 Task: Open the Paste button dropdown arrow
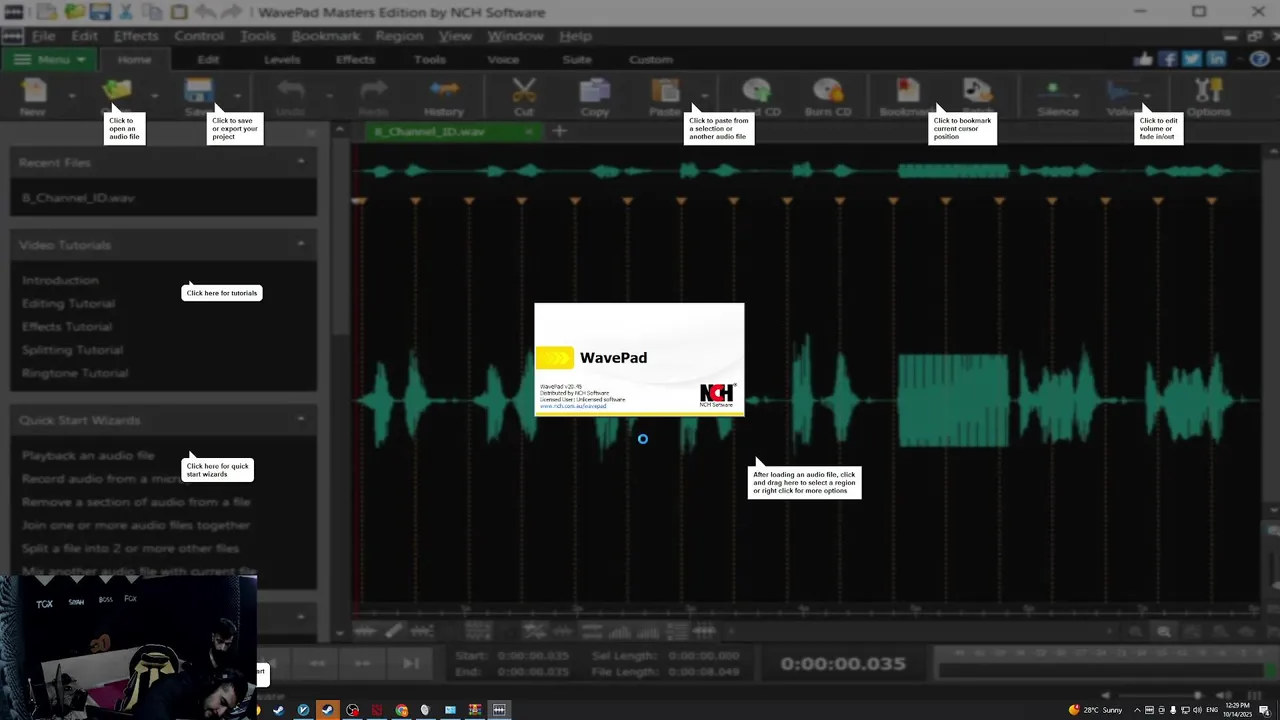pos(704,96)
